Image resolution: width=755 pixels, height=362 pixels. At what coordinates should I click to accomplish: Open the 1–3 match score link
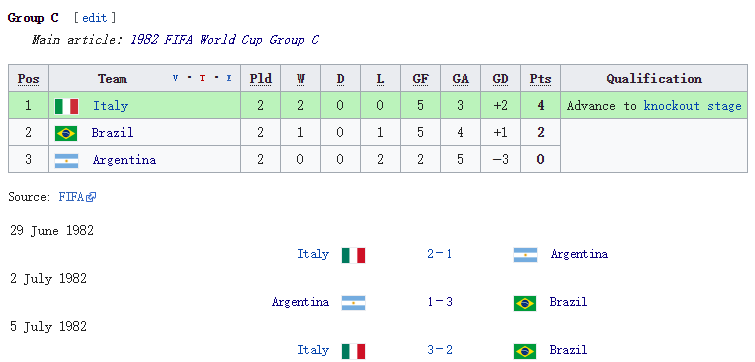pyautogui.click(x=440, y=302)
